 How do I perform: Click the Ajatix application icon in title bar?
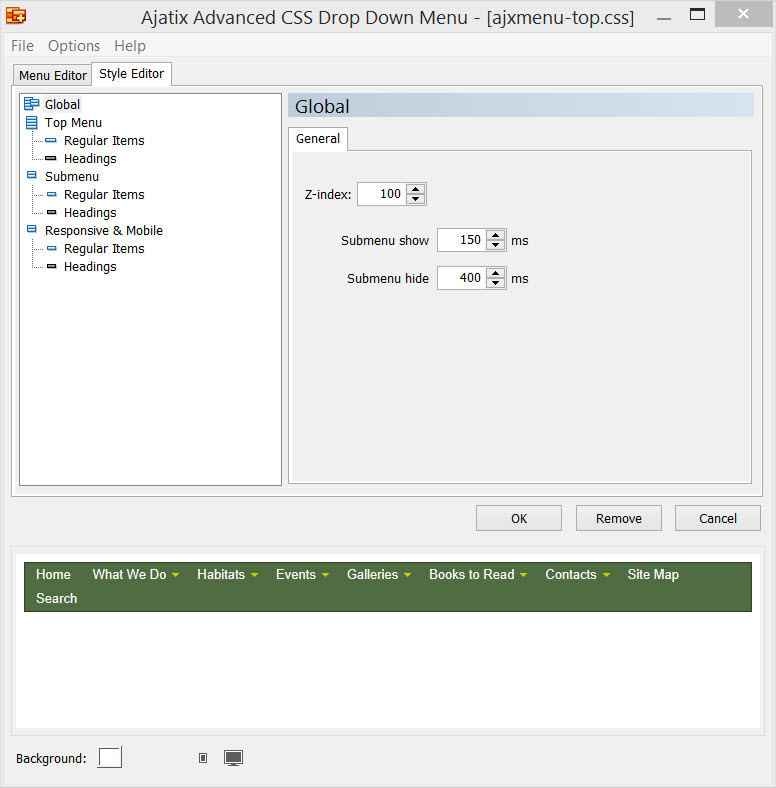point(16,16)
